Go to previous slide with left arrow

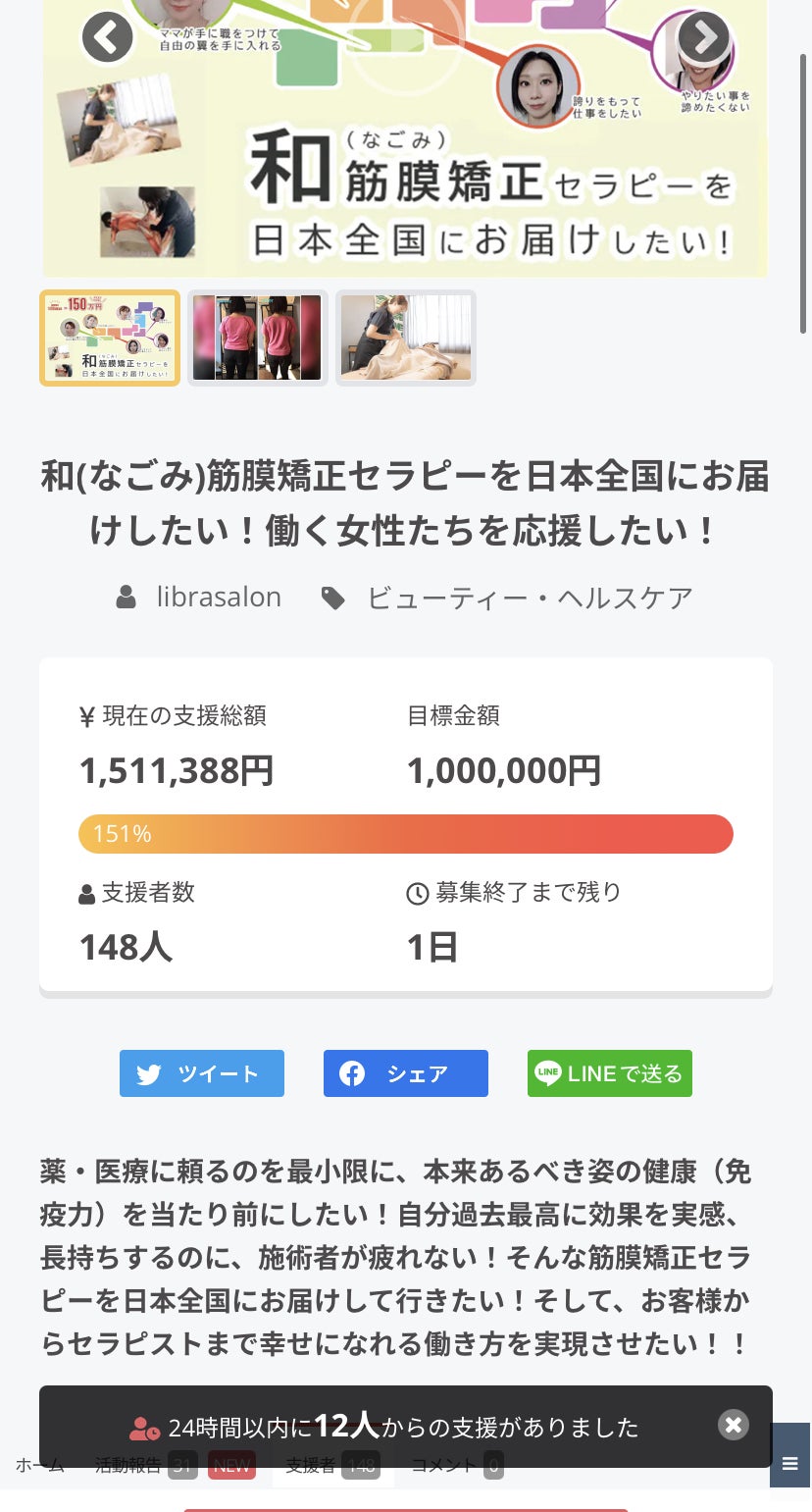click(107, 37)
